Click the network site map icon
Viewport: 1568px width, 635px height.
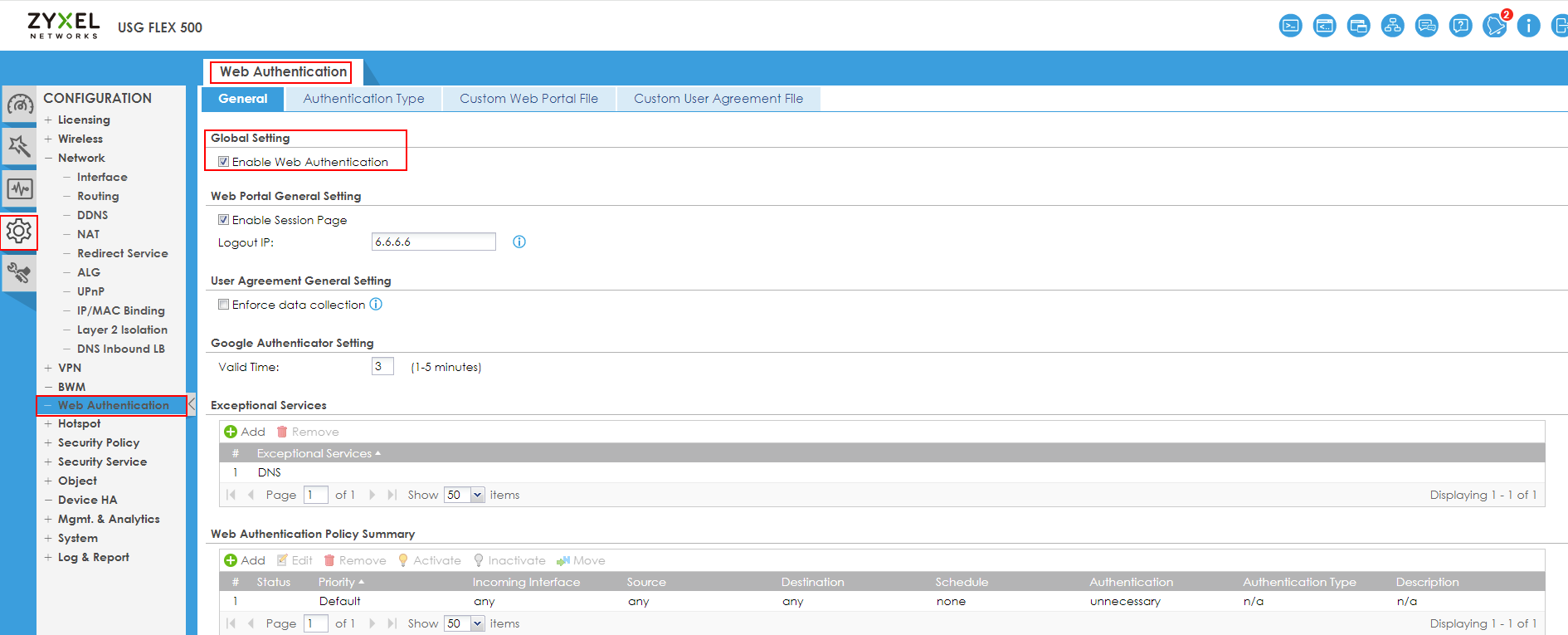1392,26
